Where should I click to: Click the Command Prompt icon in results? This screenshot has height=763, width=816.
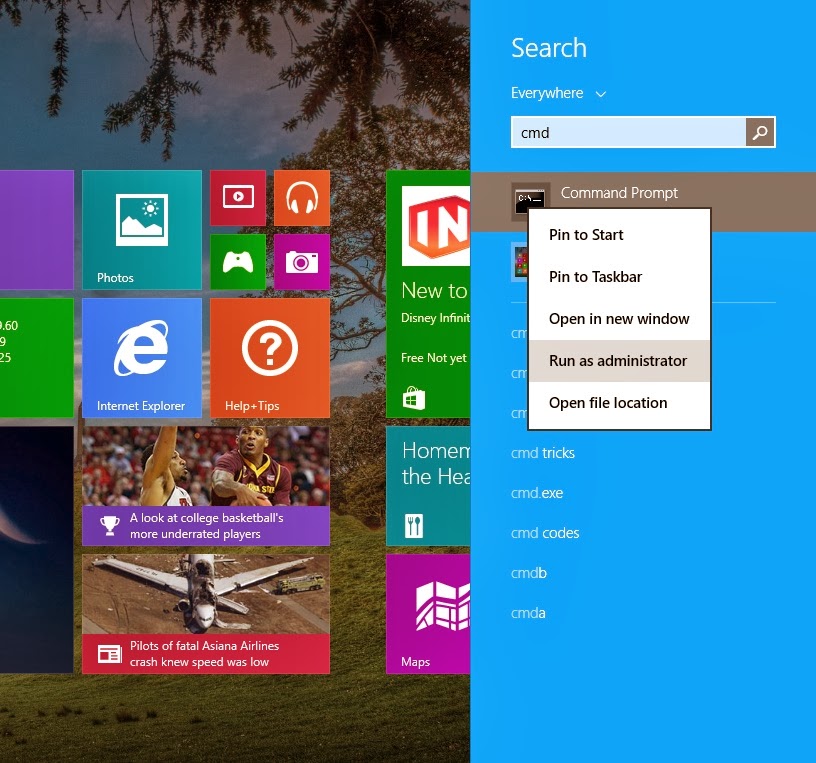(x=530, y=201)
